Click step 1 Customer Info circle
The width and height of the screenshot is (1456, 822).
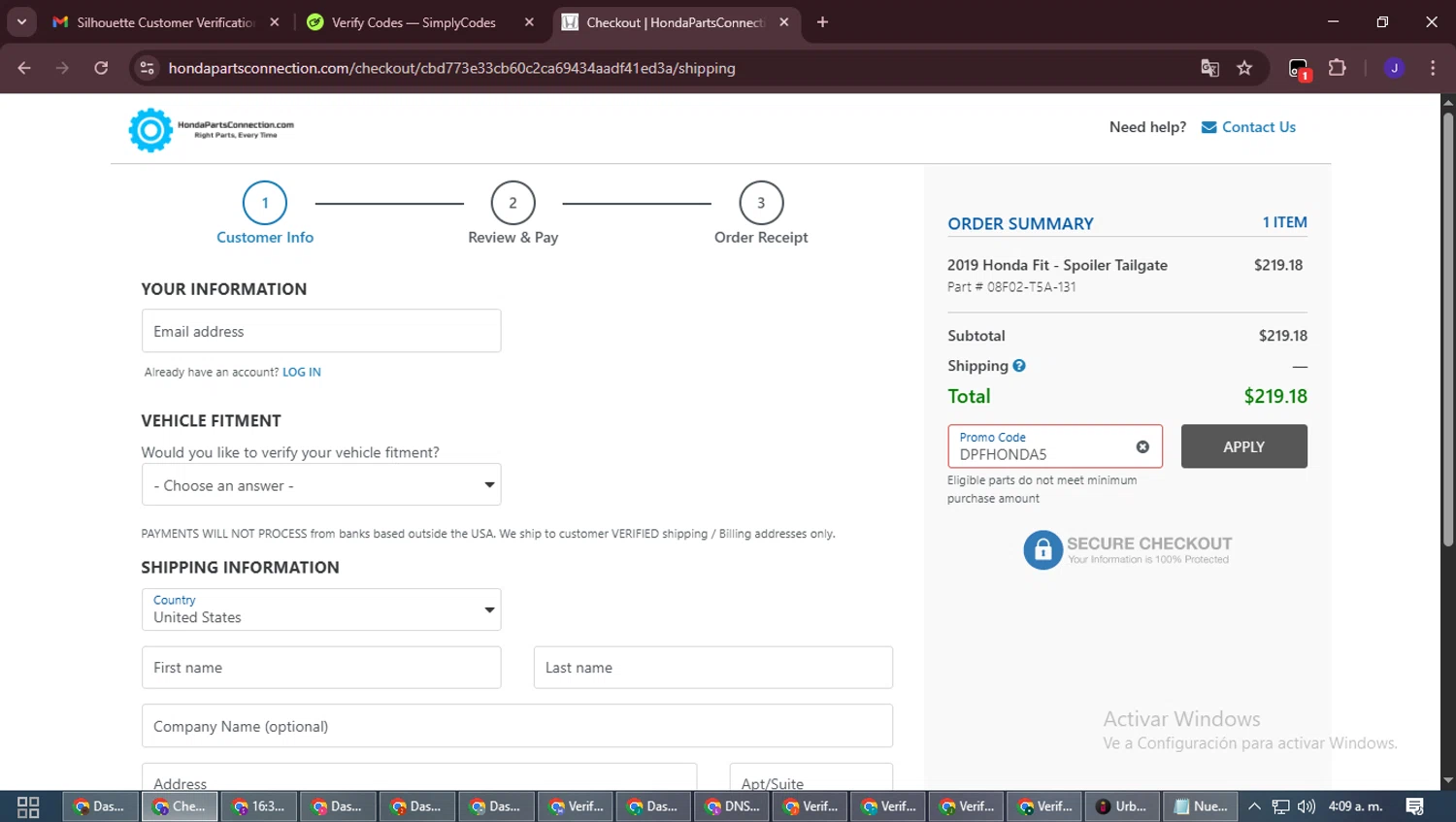click(265, 203)
